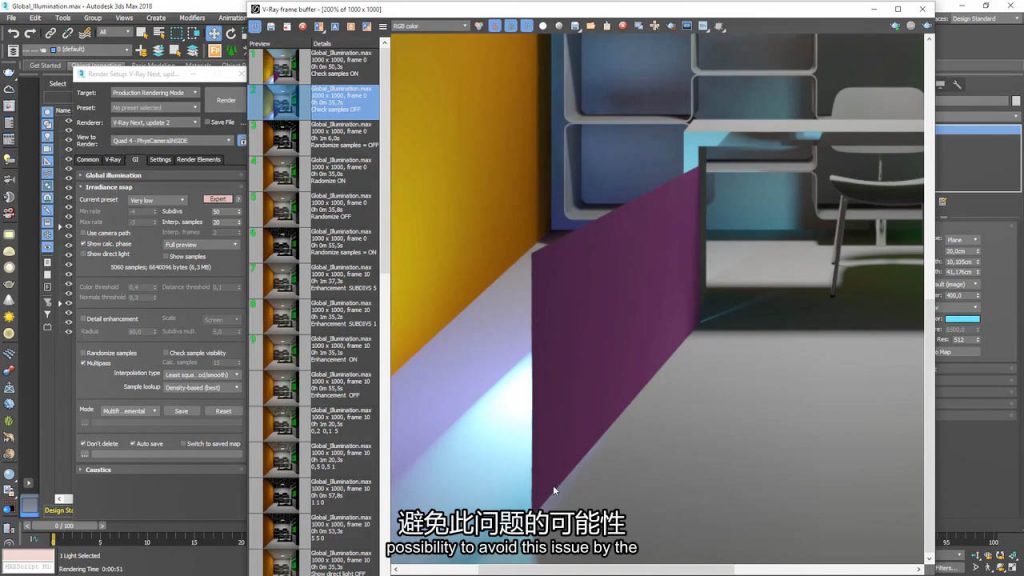Uncheck the Auto save option

tap(133, 443)
